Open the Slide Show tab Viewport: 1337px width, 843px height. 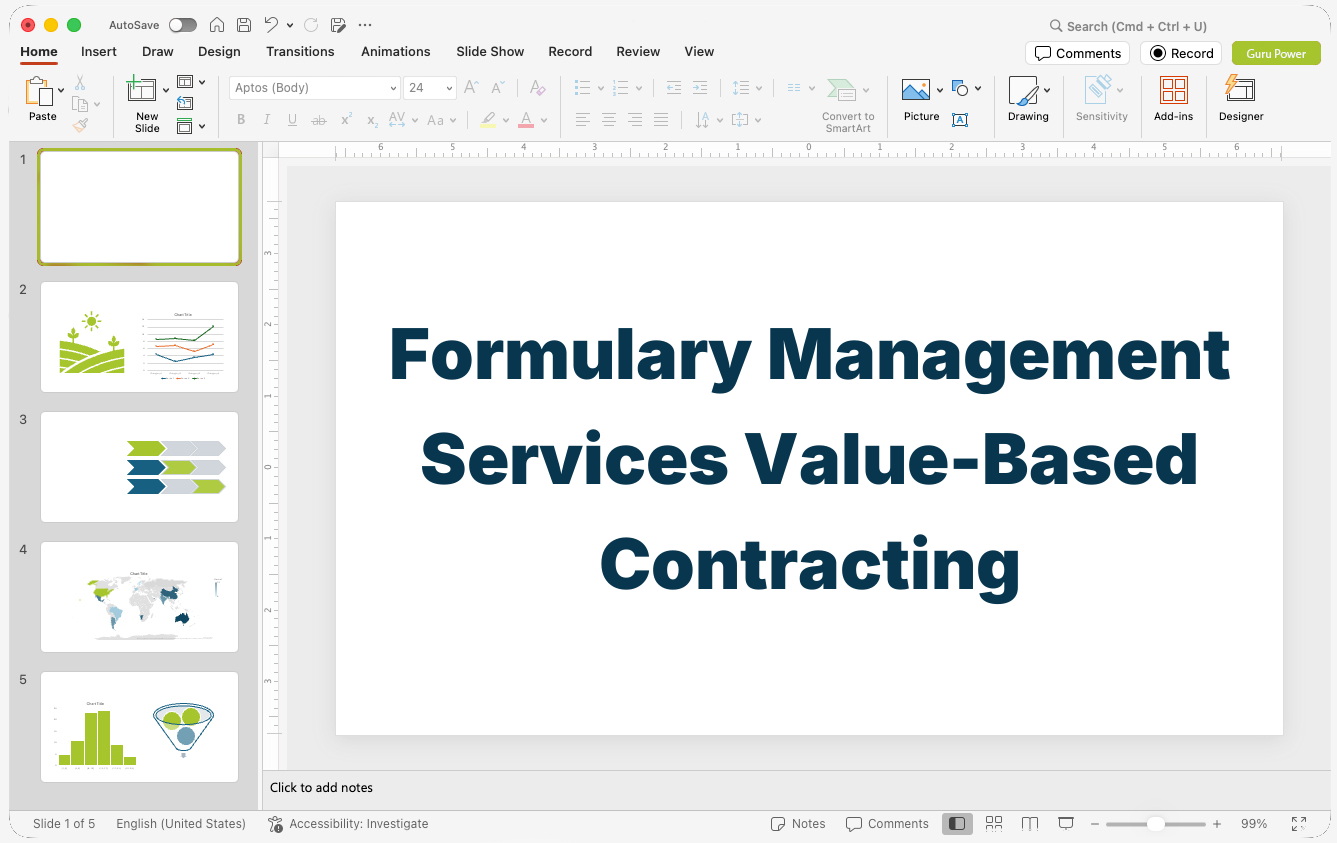(x=490, y=51)
